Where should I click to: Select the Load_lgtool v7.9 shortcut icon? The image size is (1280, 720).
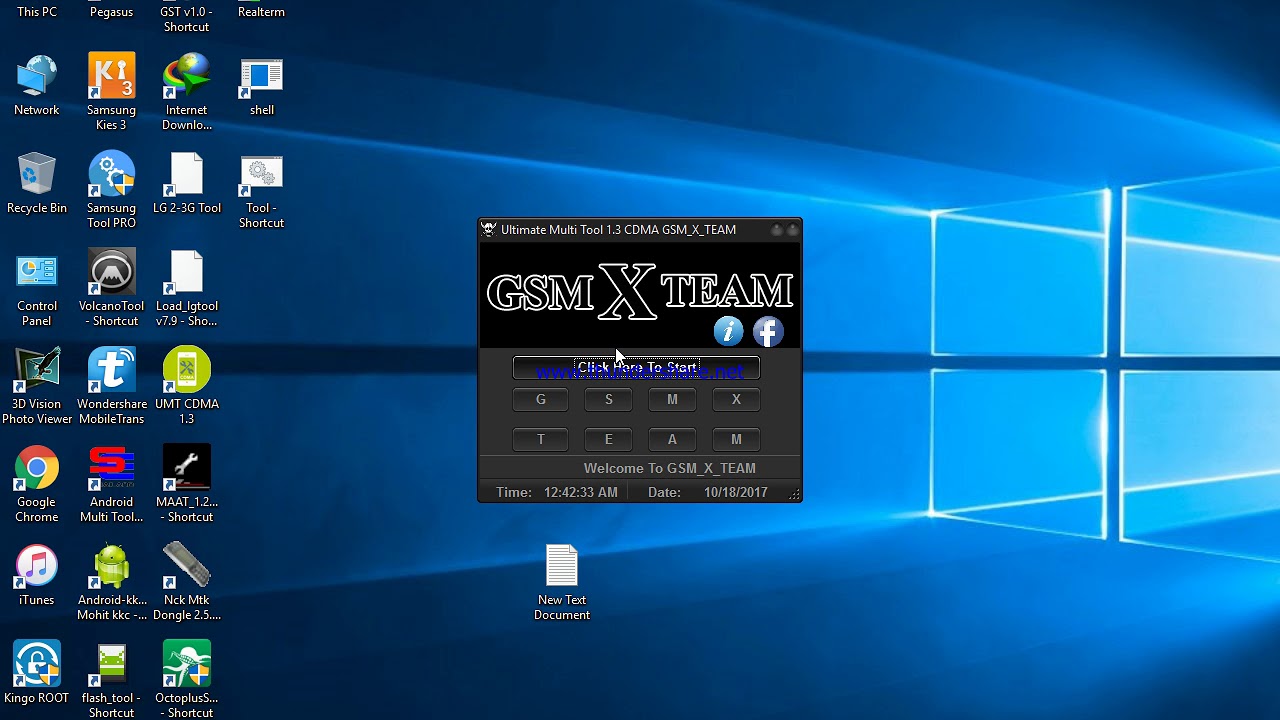(187, 288)
